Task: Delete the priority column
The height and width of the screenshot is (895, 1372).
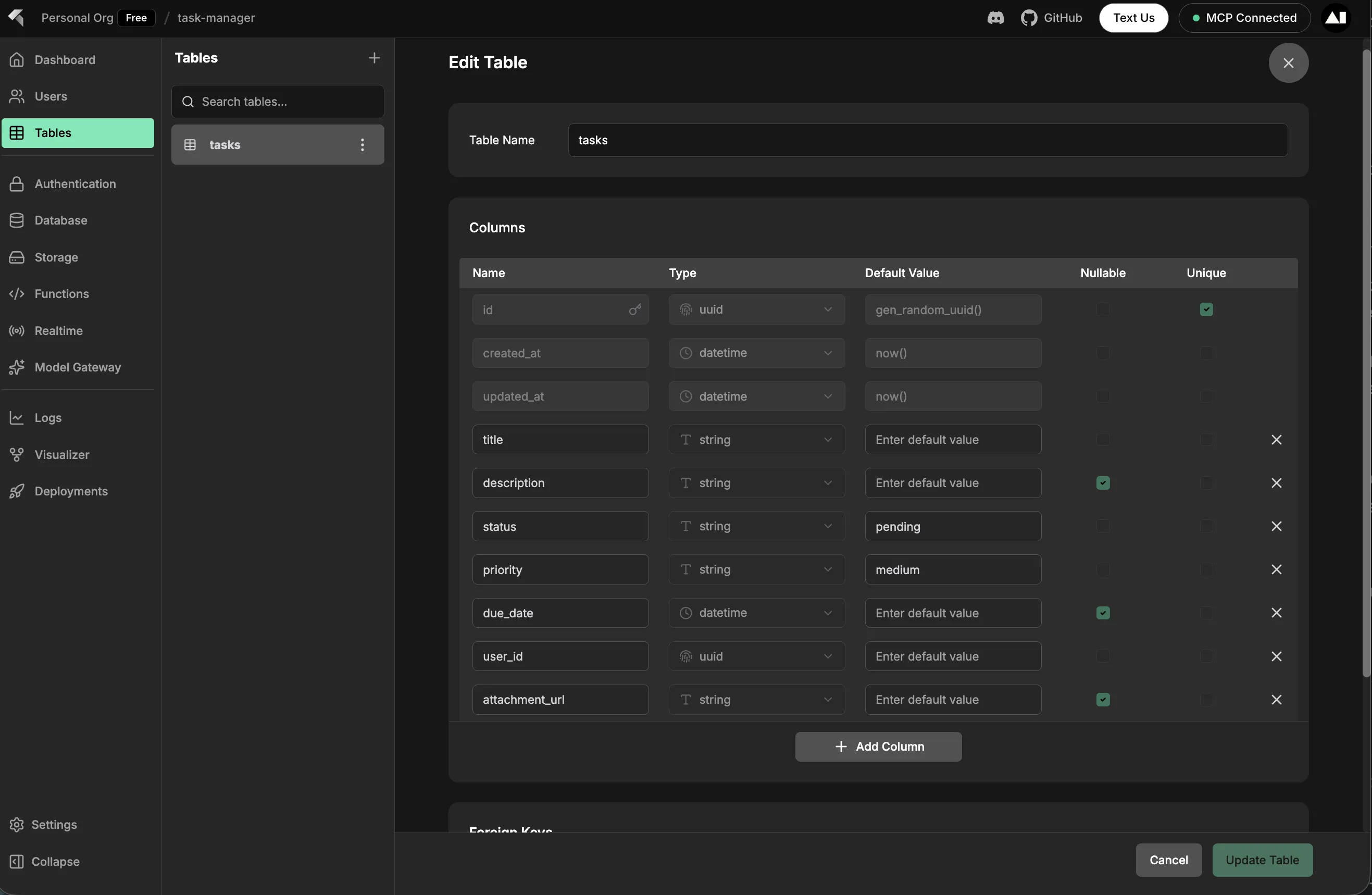Action: coord(1276,569)
